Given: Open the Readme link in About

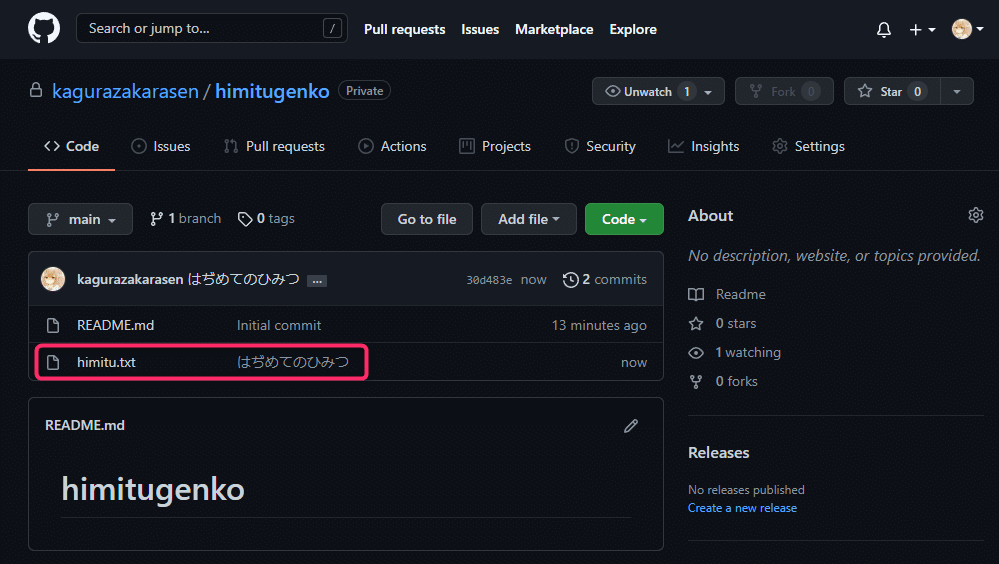Looking at the screenshot, I should pyautogui.click(x=727, y=294).
